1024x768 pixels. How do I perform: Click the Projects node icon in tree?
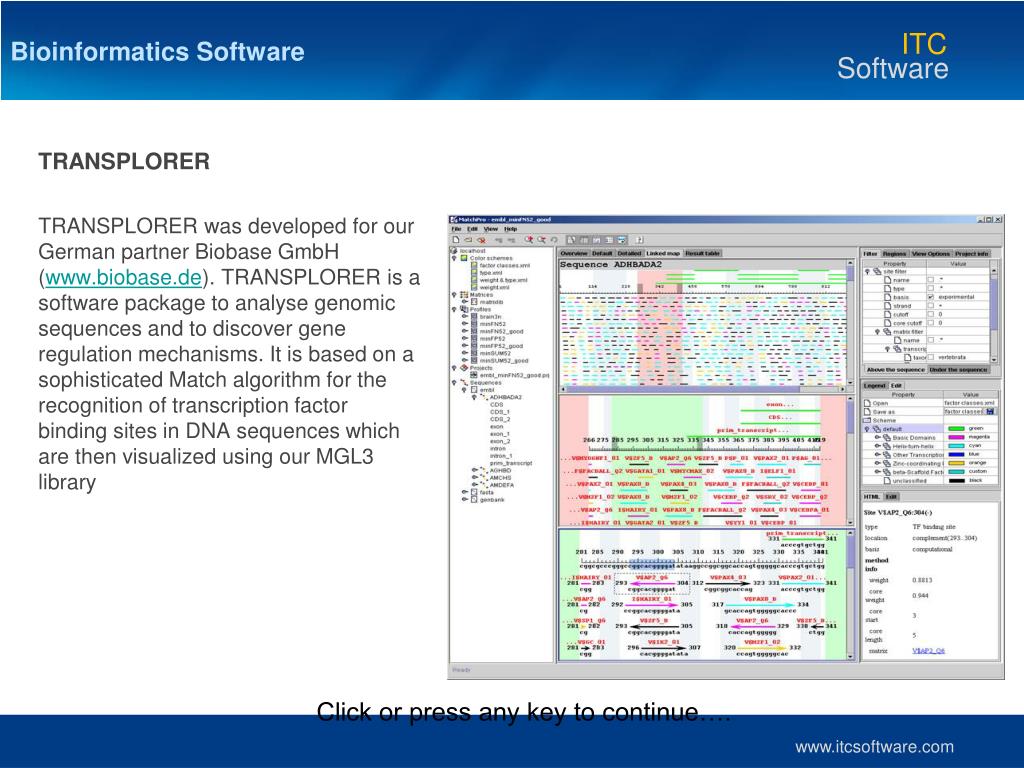click(x=464, y=368)
